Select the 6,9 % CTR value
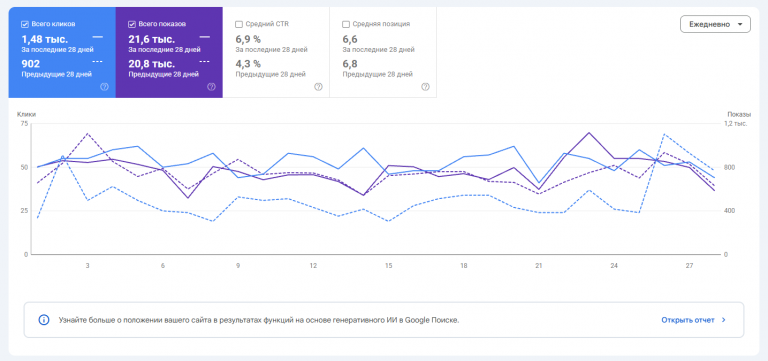 pos(248,39)
